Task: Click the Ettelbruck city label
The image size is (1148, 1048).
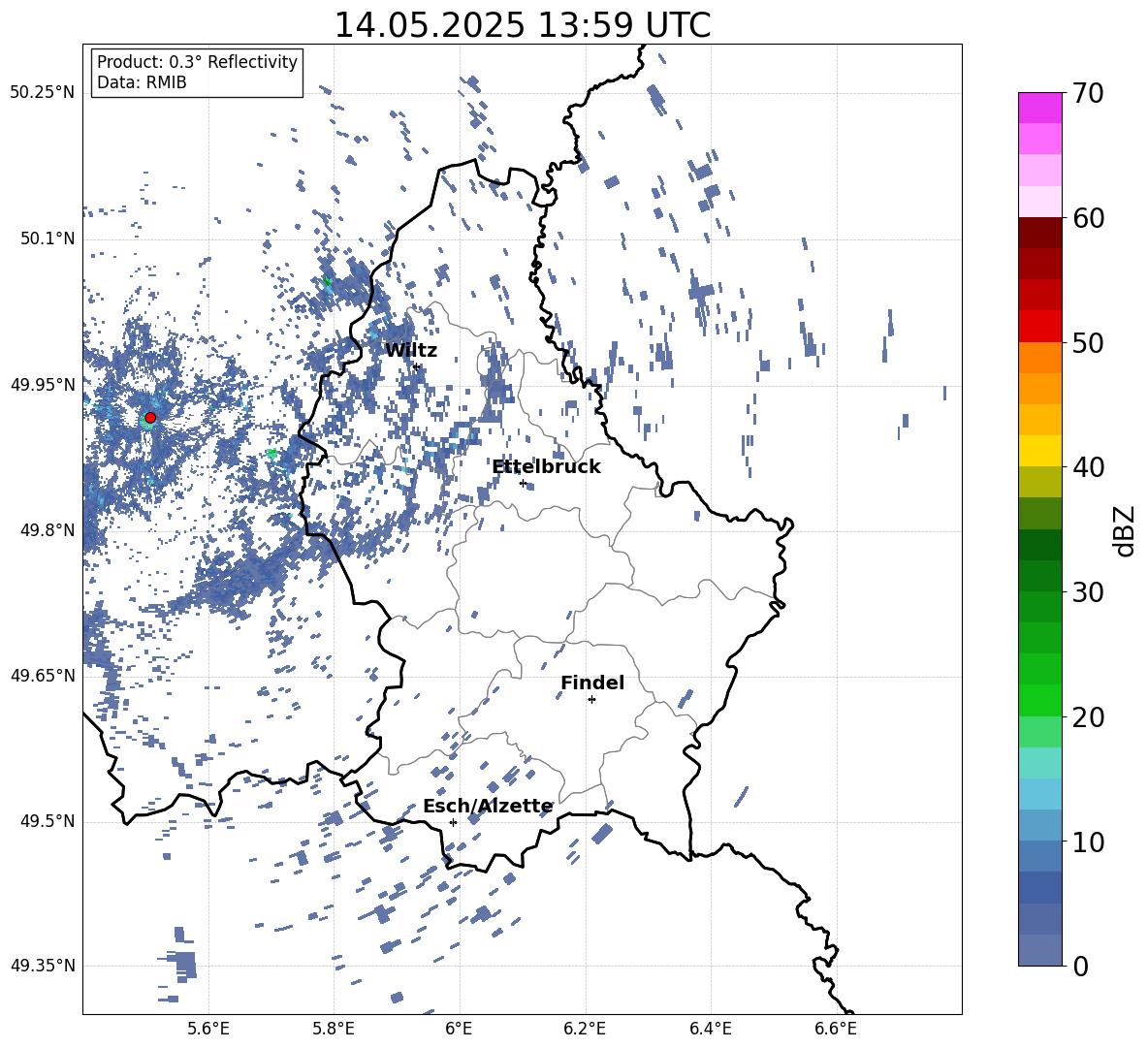Action: pos(546,467)
